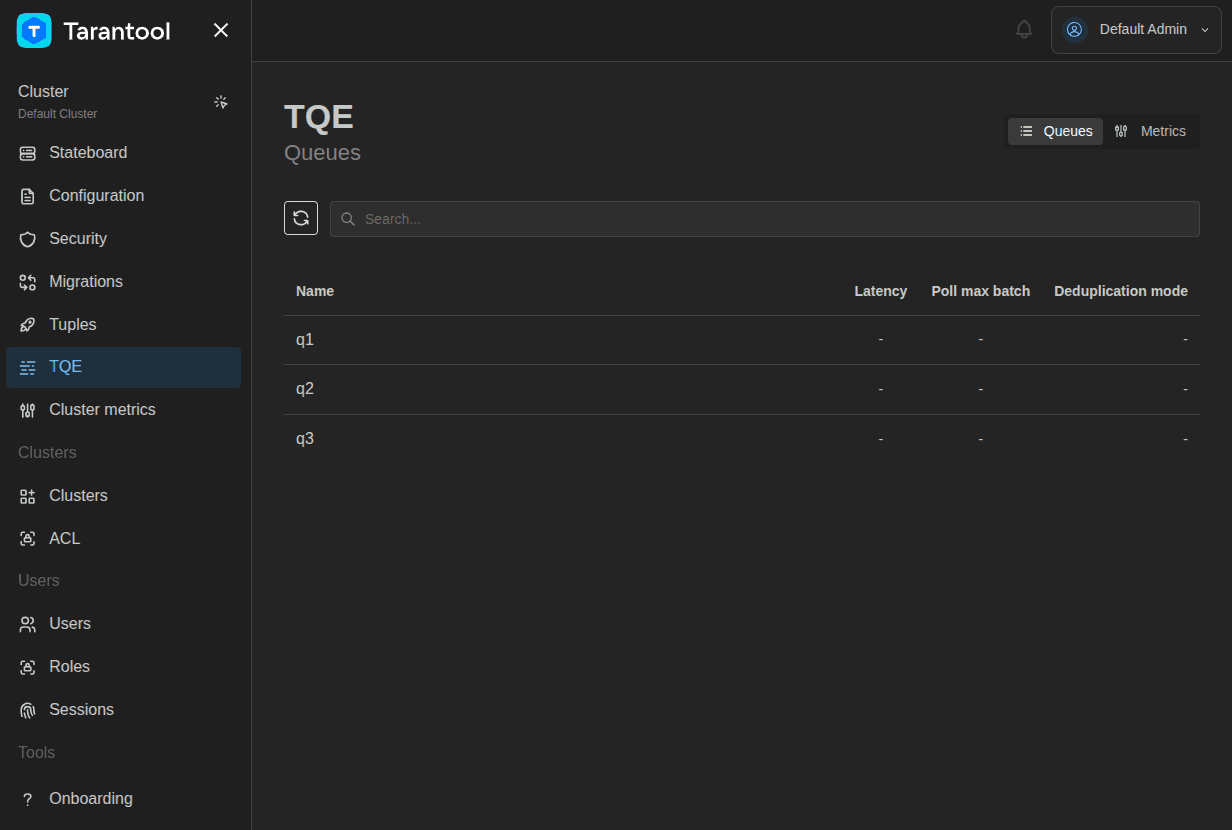Image resolution: width=1232 pixels, height=830 pixels.
Task: Open the Roles page
Action: coord(123,667)
